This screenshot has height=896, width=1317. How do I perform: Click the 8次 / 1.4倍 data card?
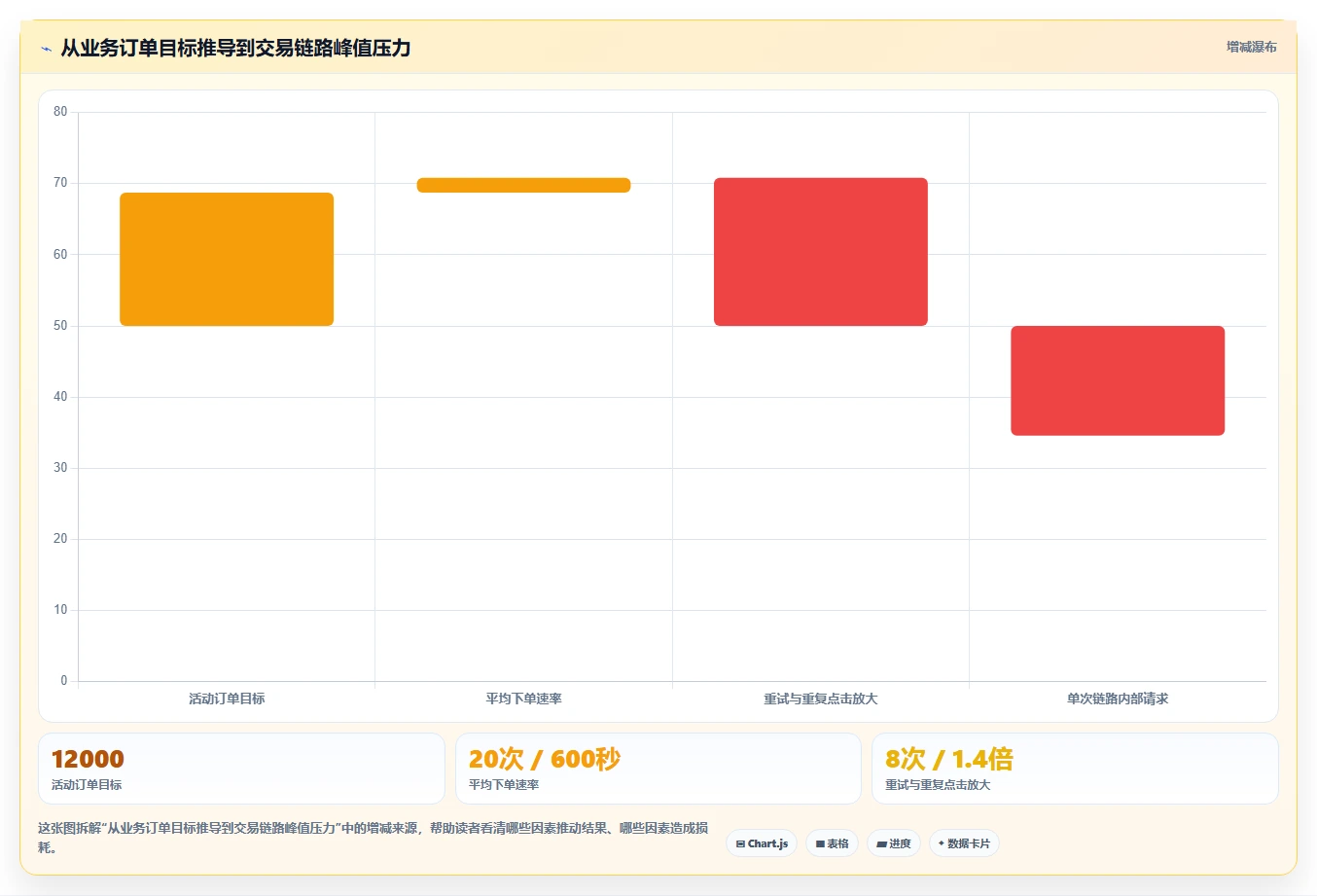[1075, 769]
